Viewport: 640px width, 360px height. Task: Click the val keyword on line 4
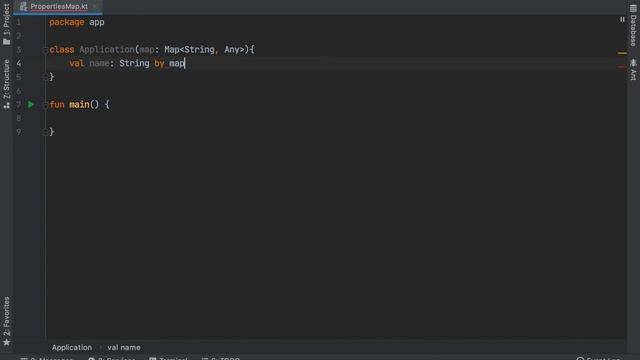(77, 63)
